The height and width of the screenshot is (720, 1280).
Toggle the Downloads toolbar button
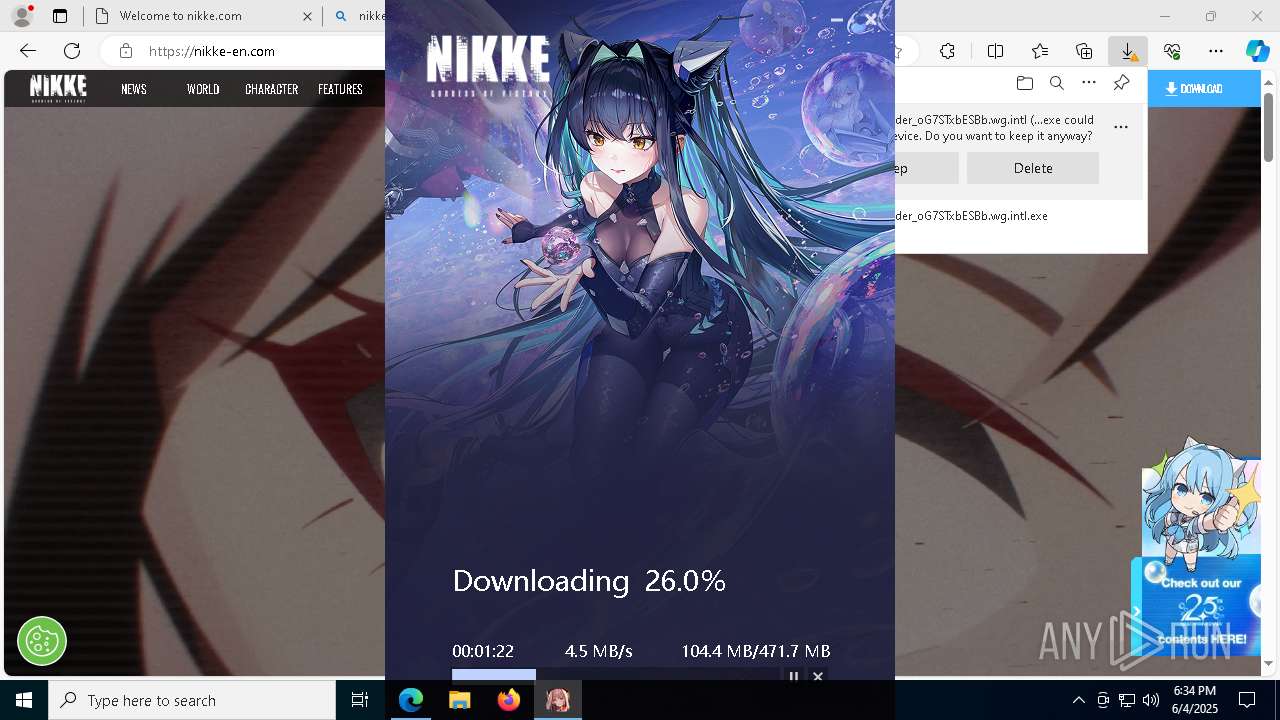[1127, 51]
